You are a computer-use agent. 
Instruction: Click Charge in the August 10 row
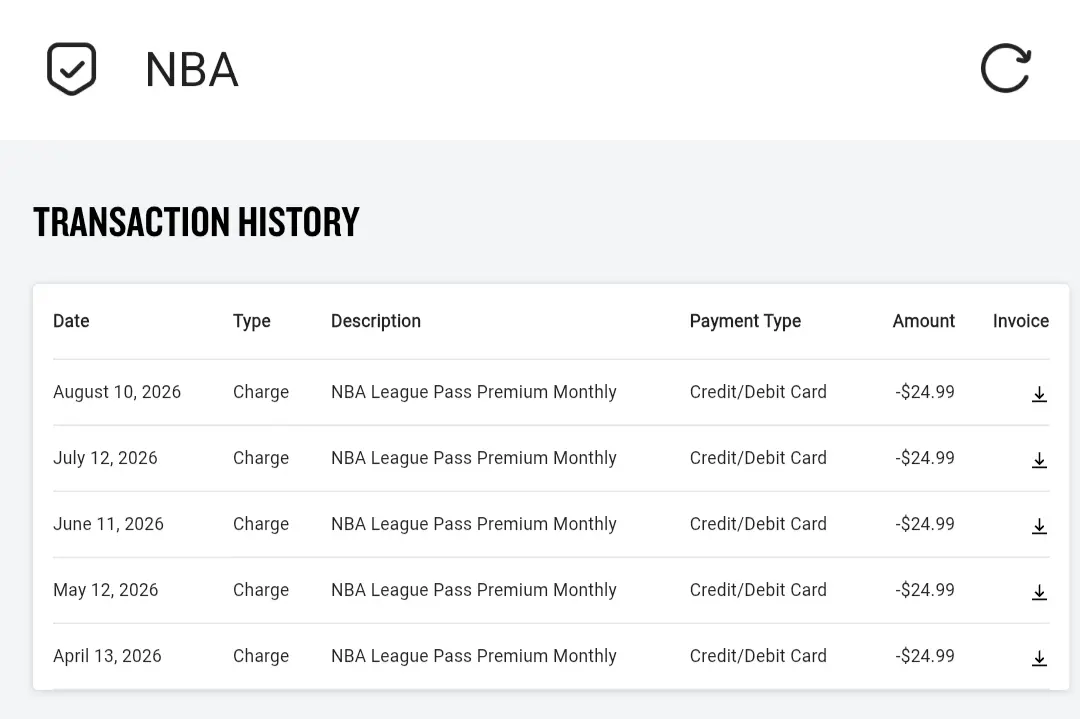coord(261,393)
